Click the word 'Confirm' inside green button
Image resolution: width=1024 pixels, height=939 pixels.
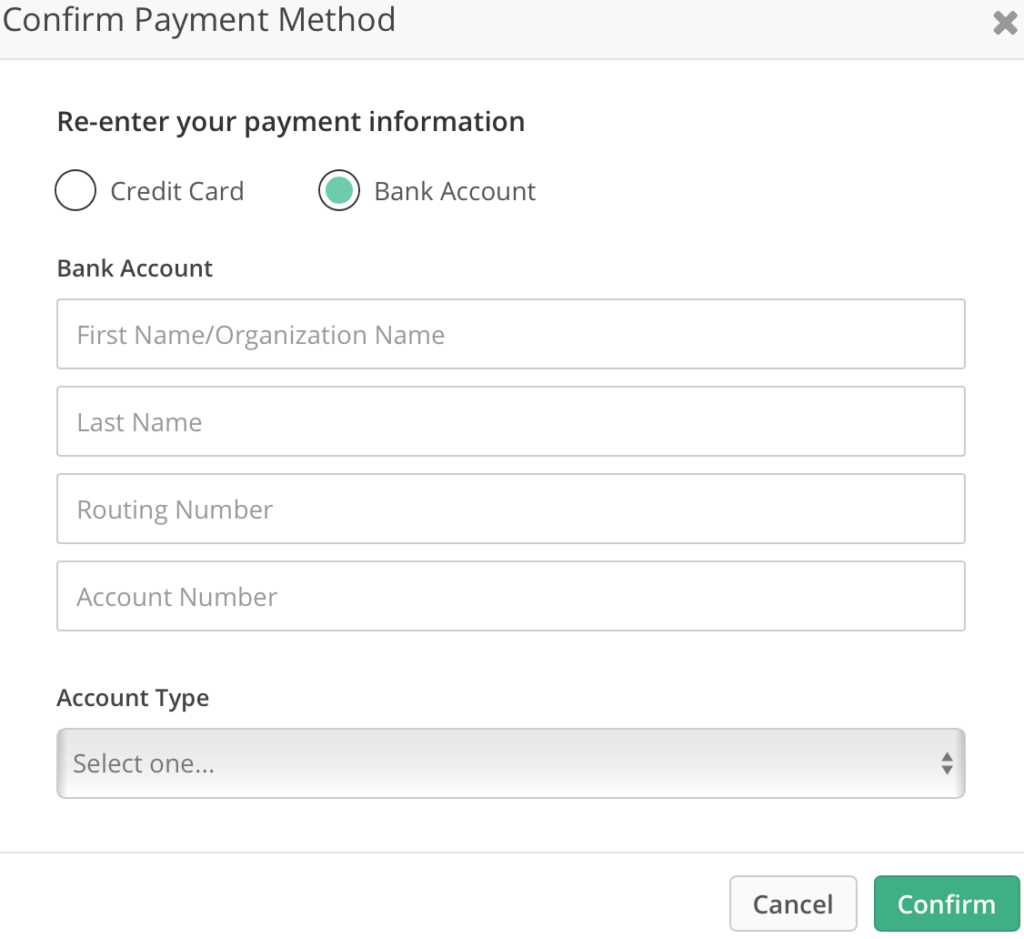(947, 904)
